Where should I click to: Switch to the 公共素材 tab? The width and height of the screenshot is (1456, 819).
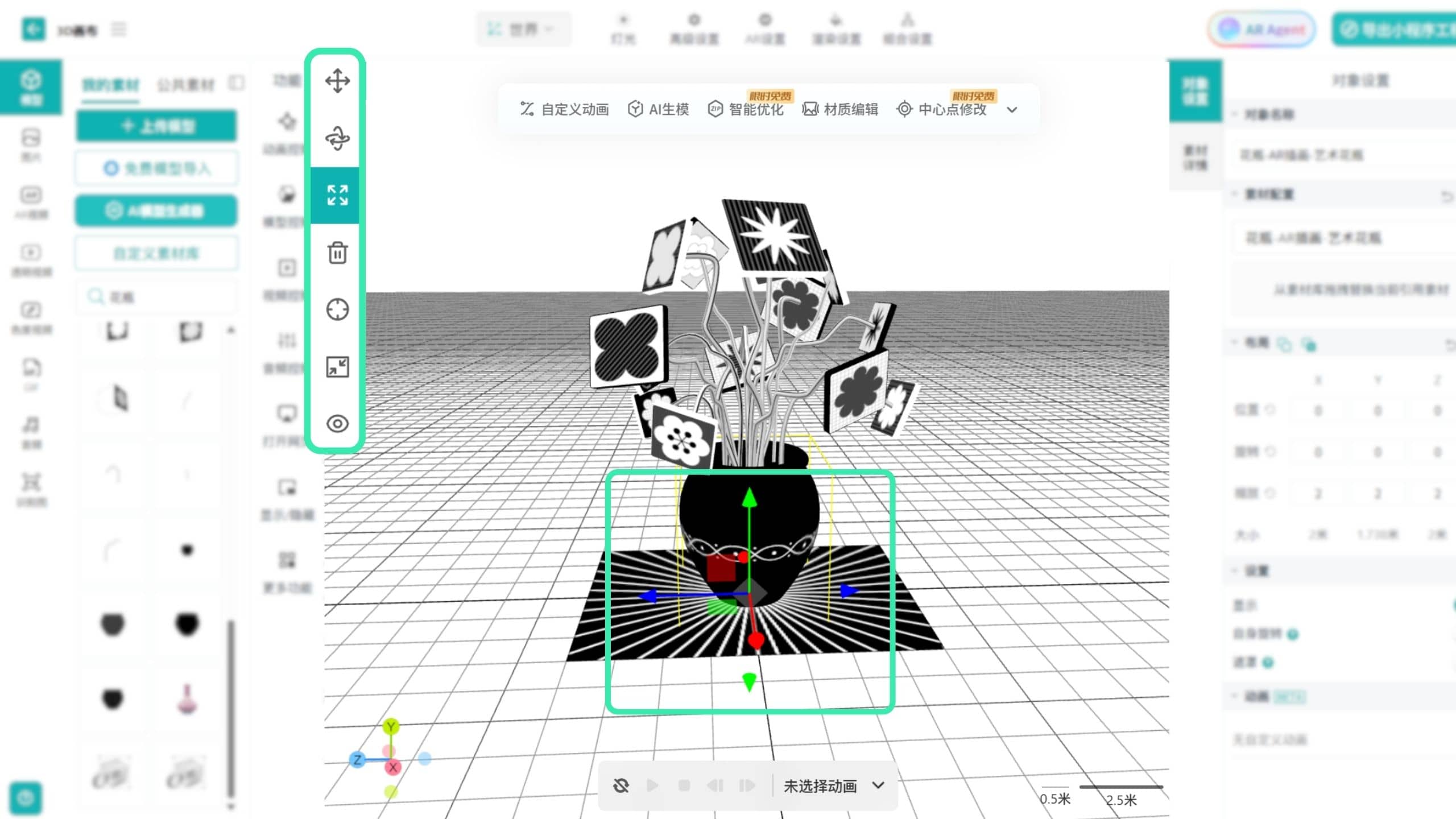point(186,85)
